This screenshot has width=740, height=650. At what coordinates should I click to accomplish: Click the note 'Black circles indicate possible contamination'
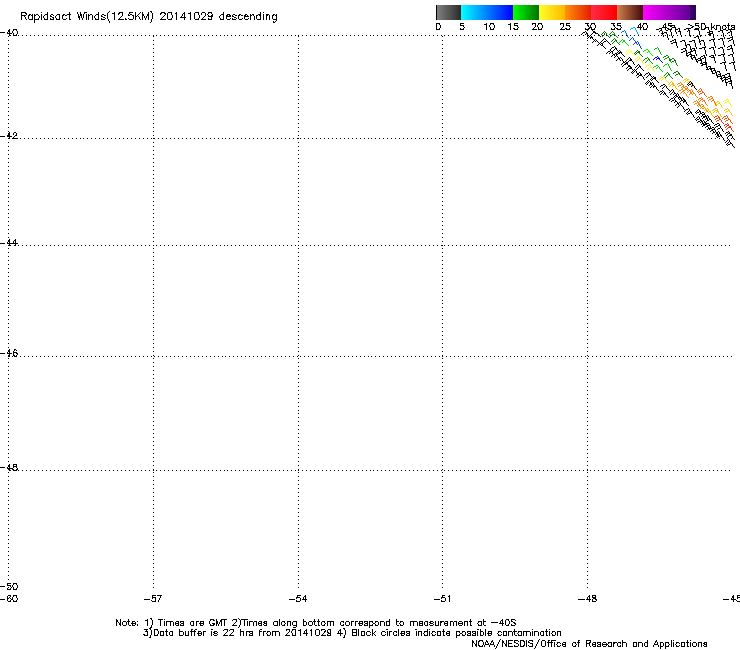456,633
